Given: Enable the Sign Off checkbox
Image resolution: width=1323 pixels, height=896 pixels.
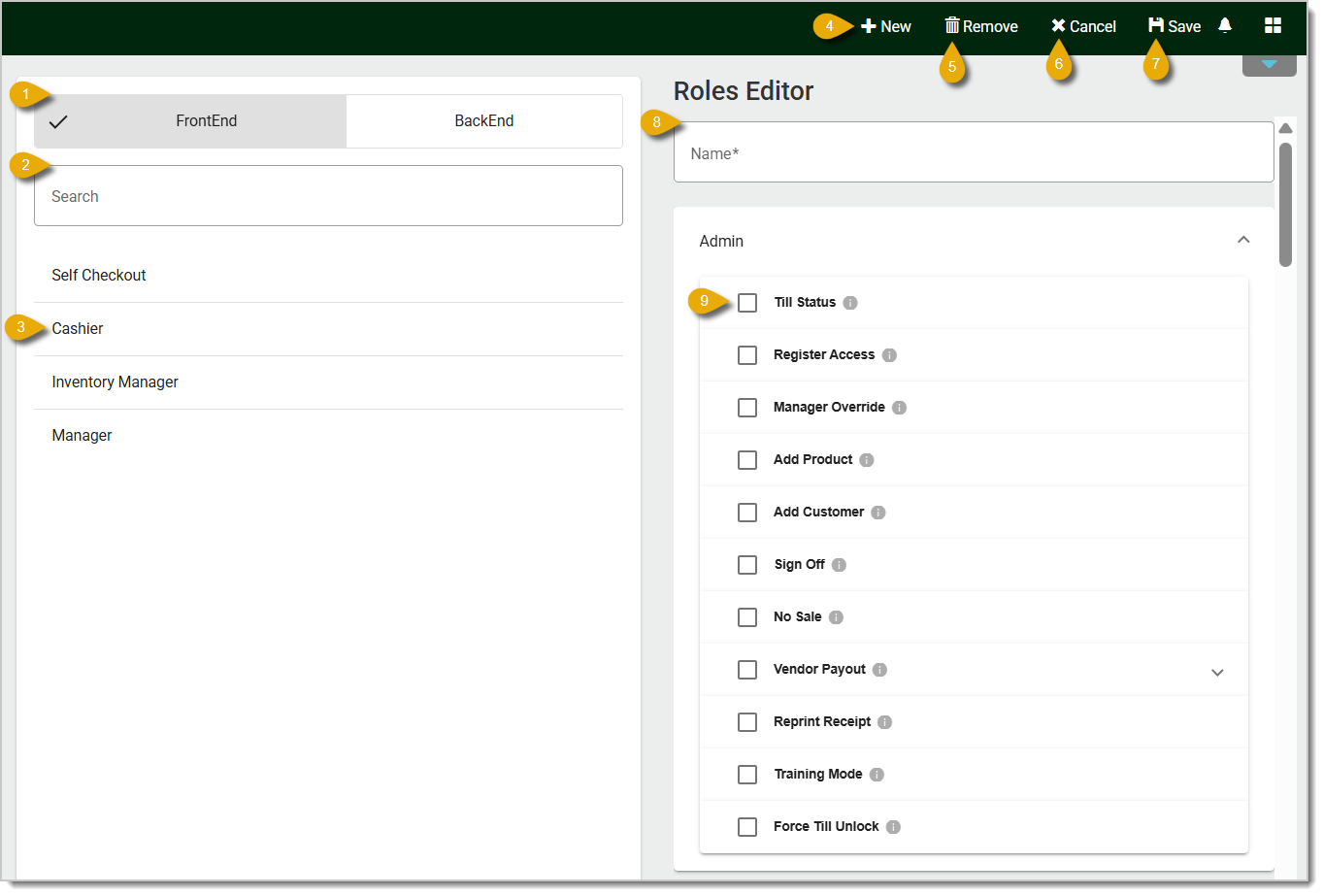Looking at the screenshot, I should [747, 565].
